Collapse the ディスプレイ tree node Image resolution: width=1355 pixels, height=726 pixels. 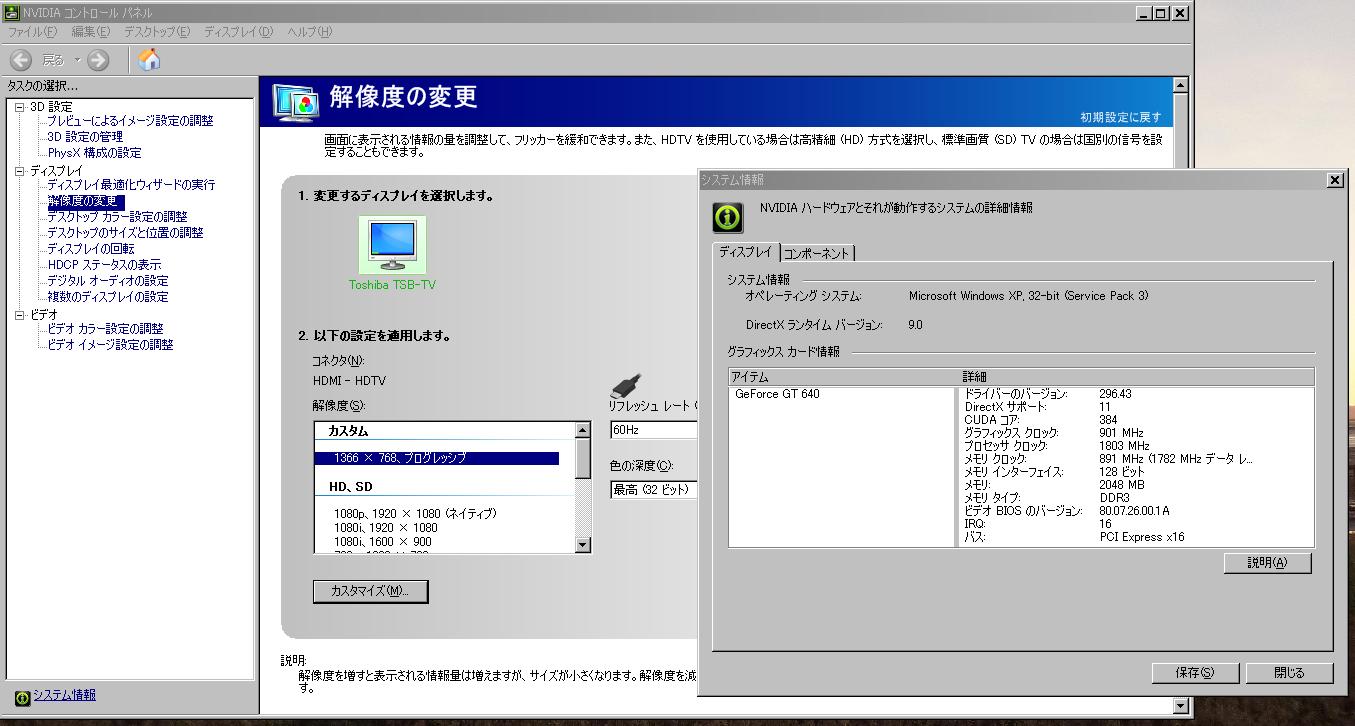19,171
